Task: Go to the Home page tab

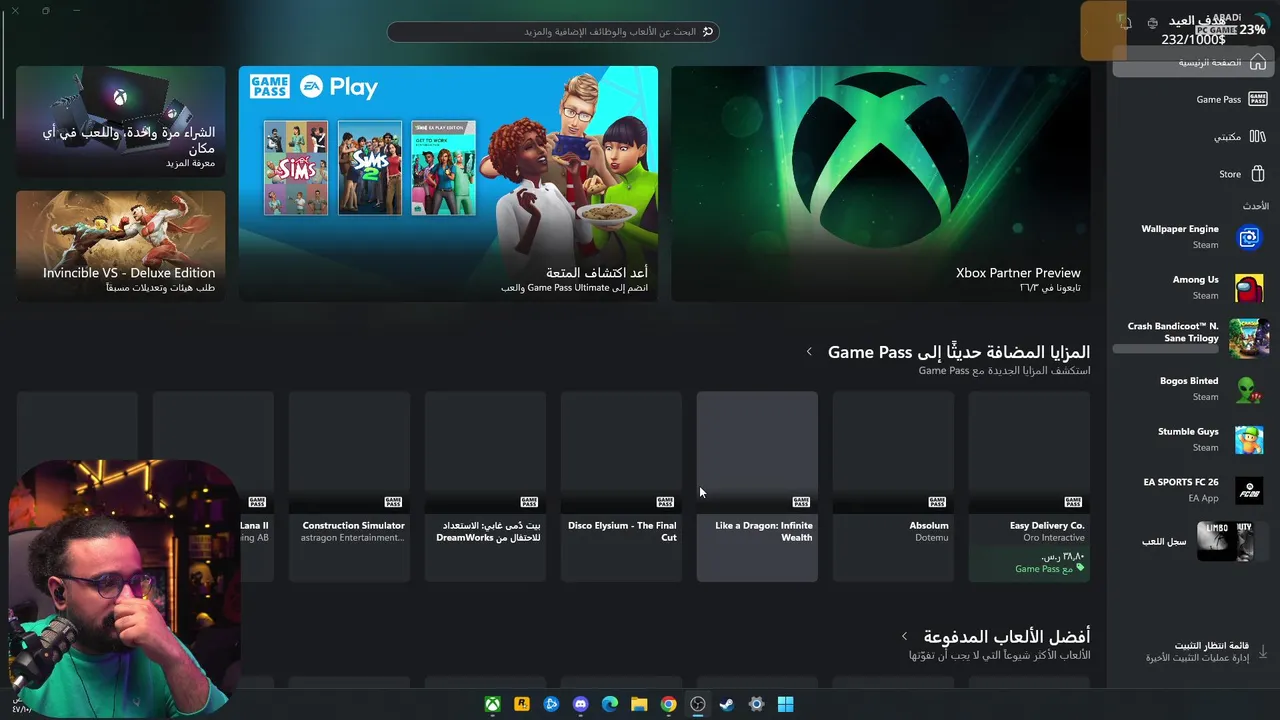Action: [x=1191, y=62]
